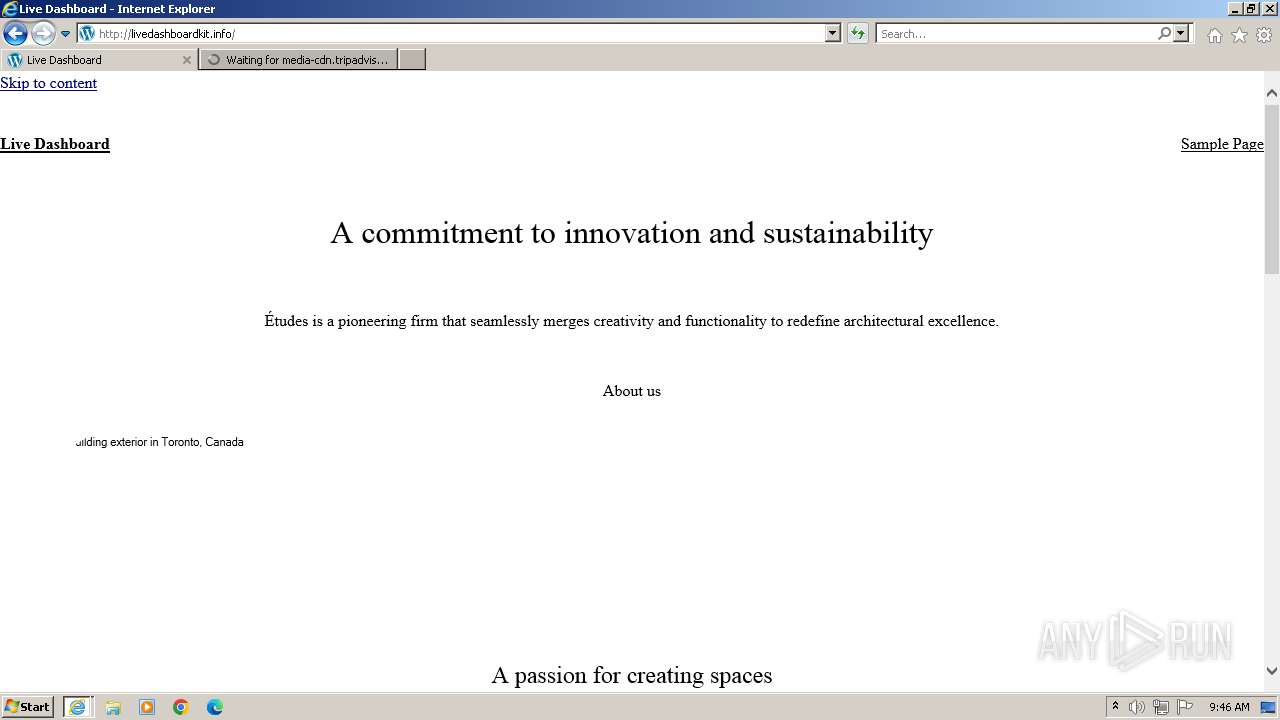1280x720 pixels.
Task: Click the Refresh page button
Action: (x=858, y=33)
